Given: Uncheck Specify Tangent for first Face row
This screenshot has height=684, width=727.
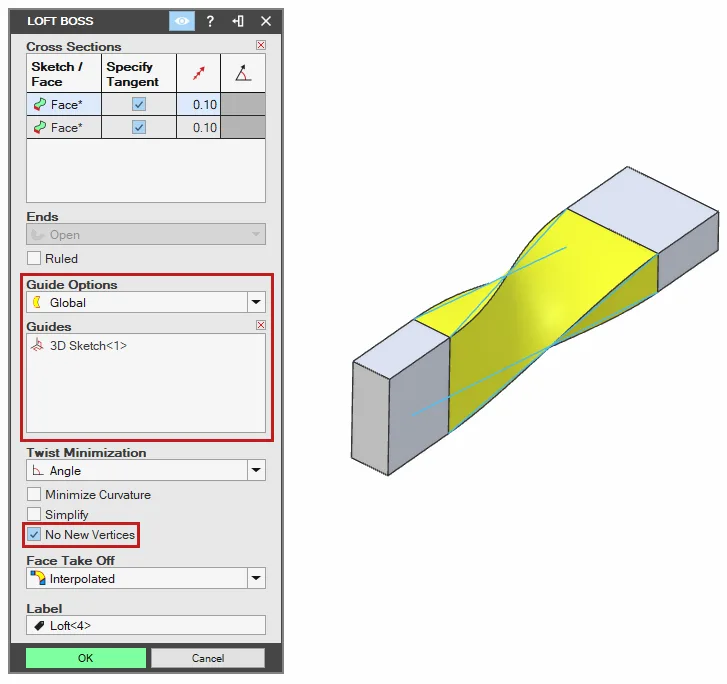Looking at the screenshot, I should click(x=139, y=104).
